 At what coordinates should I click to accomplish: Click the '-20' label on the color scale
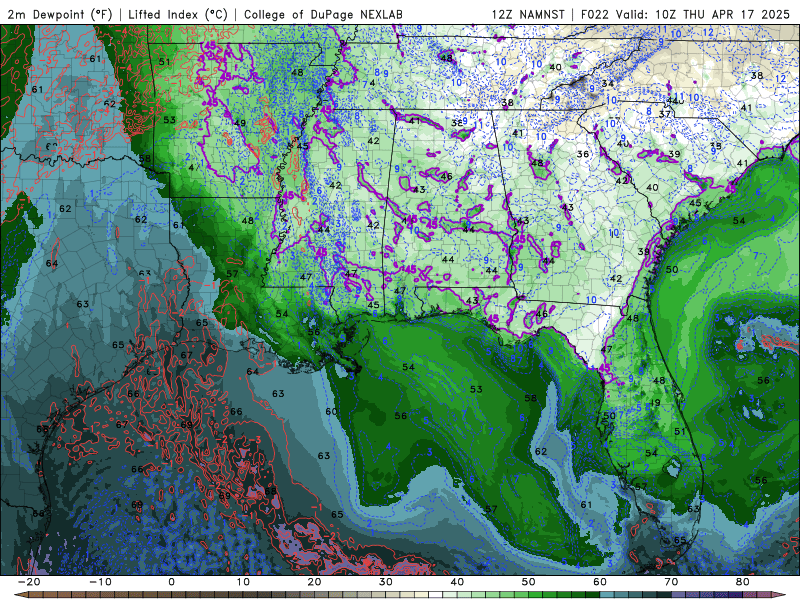tap(29, 582)
